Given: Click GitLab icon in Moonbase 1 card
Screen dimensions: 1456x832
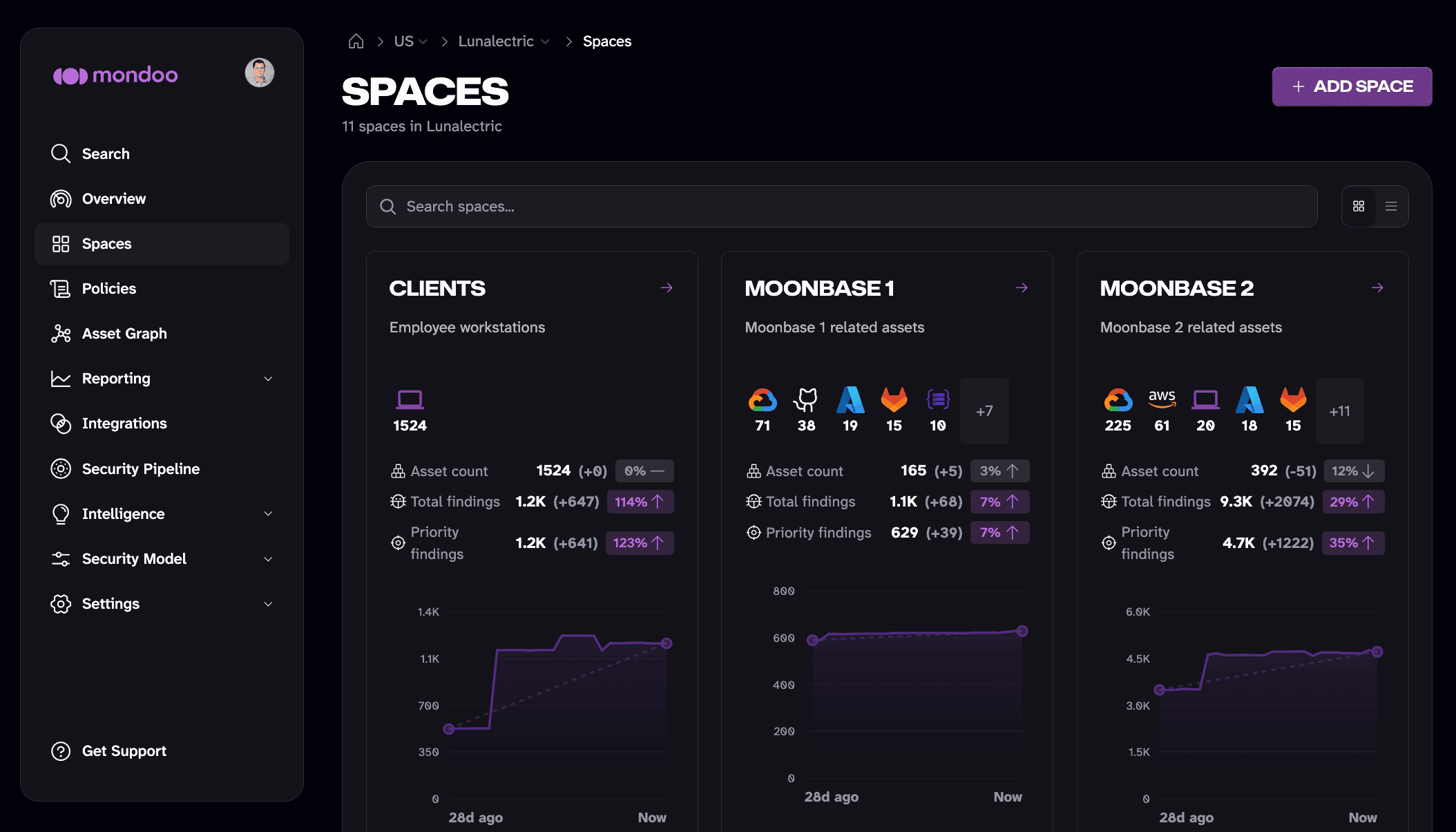Looking at the screenshot, I should point(894,399).
